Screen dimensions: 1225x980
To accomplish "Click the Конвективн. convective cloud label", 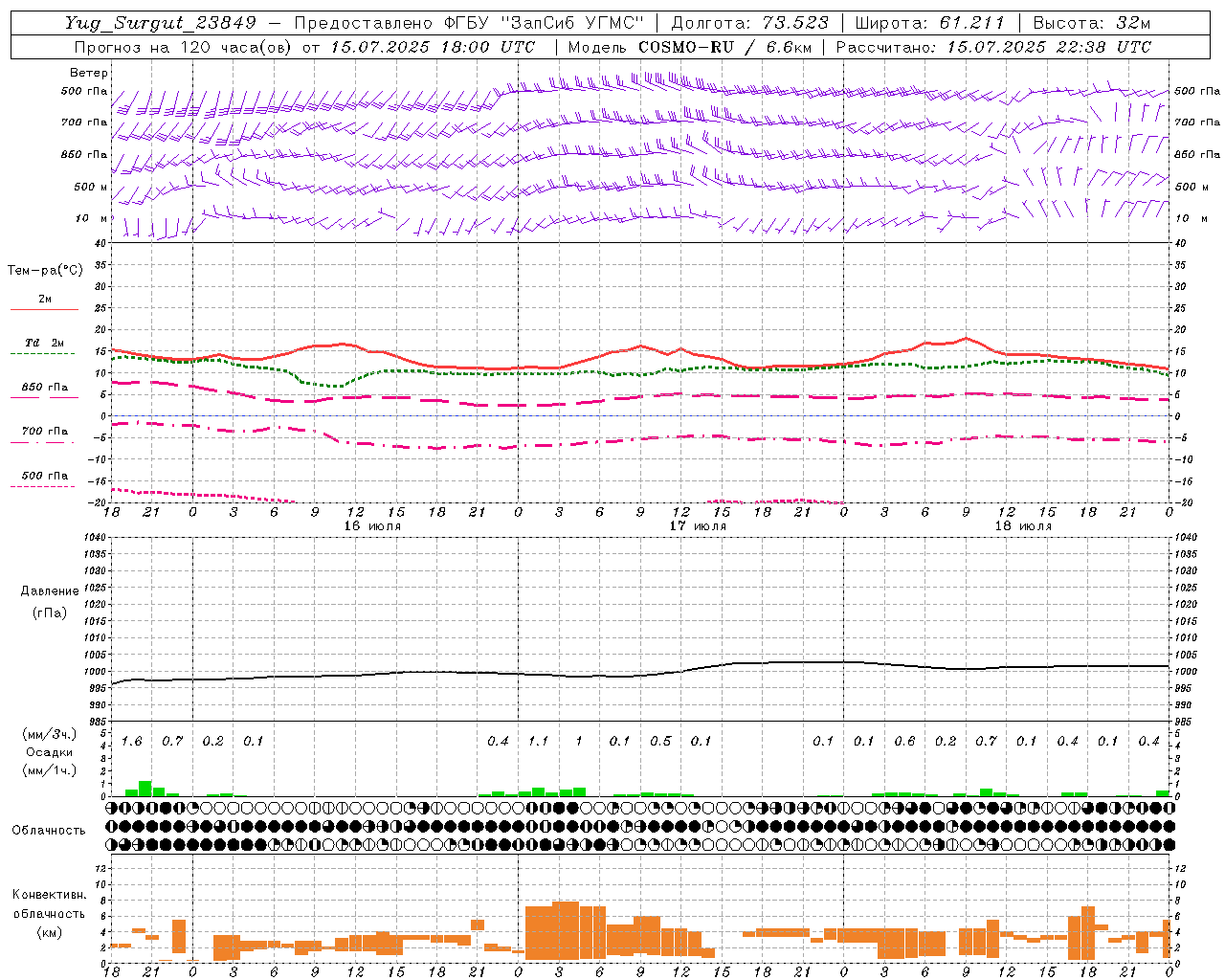I will click(x=49, y=895).
